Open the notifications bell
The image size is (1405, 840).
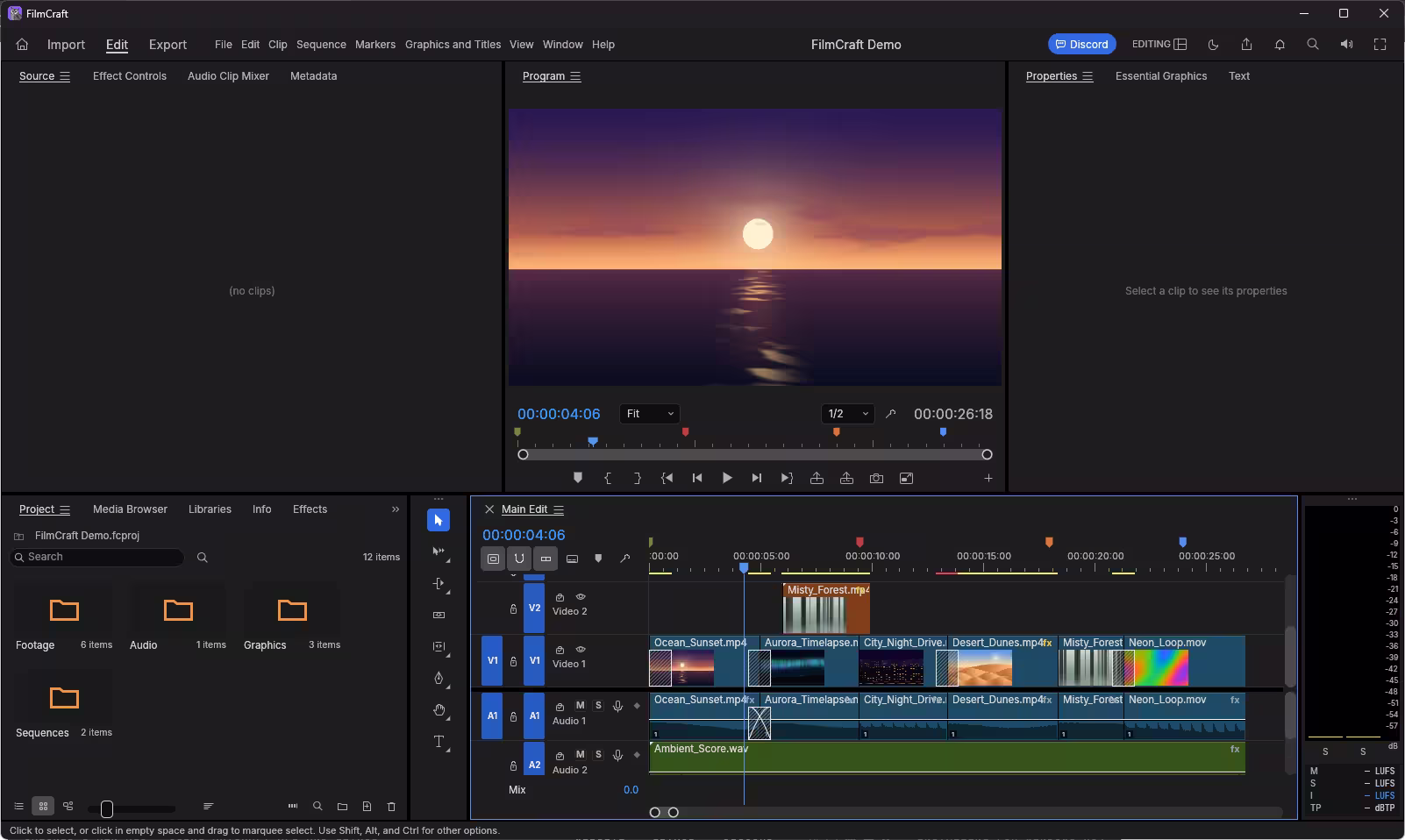pos(1280,45)
